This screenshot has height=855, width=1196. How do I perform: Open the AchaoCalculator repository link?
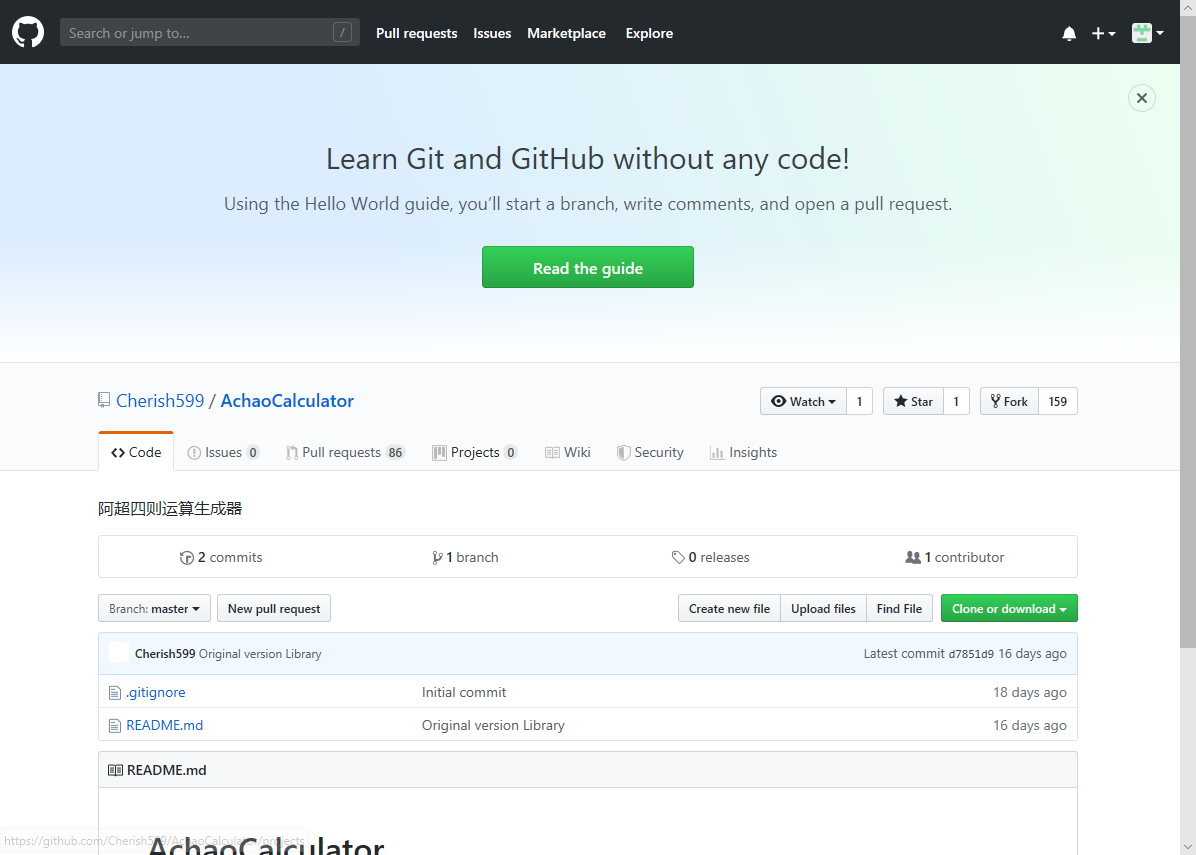[287, 400]
